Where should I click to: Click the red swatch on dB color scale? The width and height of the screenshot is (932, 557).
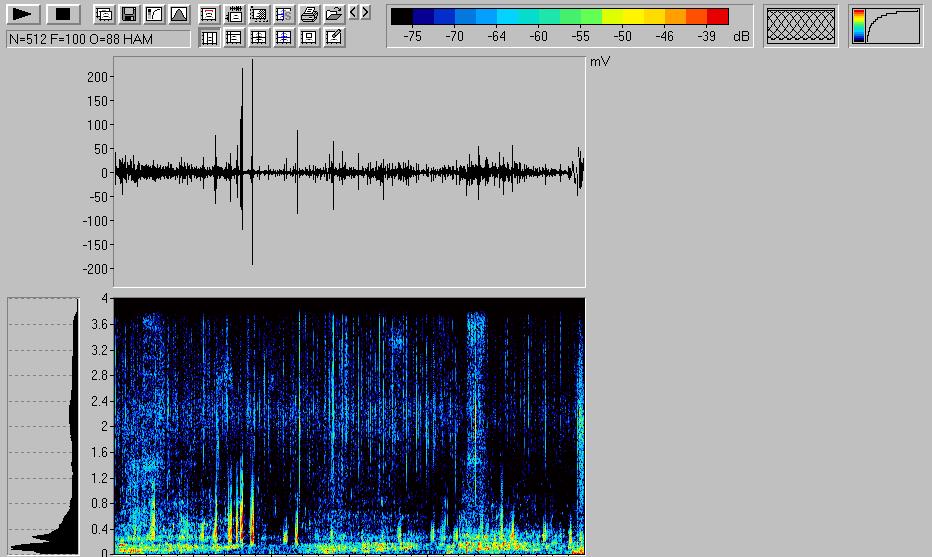[717, 16]
